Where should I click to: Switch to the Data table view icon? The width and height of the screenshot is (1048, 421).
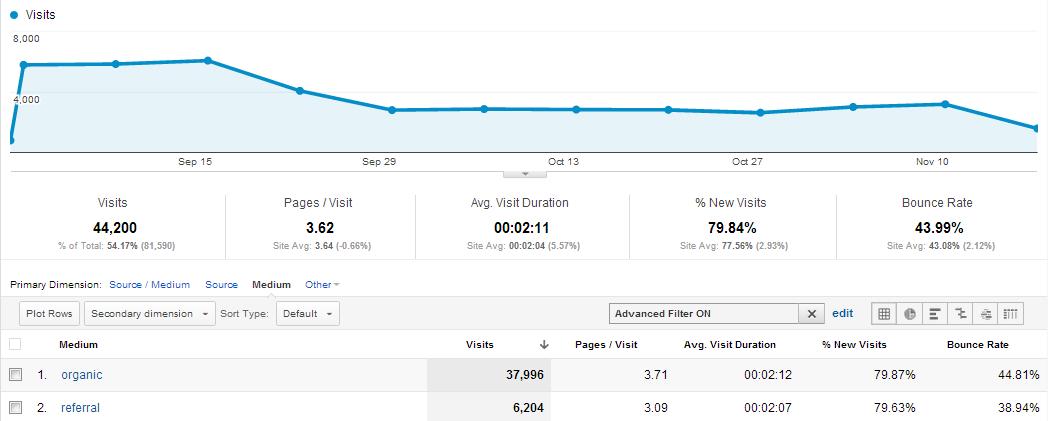point(884,314)
